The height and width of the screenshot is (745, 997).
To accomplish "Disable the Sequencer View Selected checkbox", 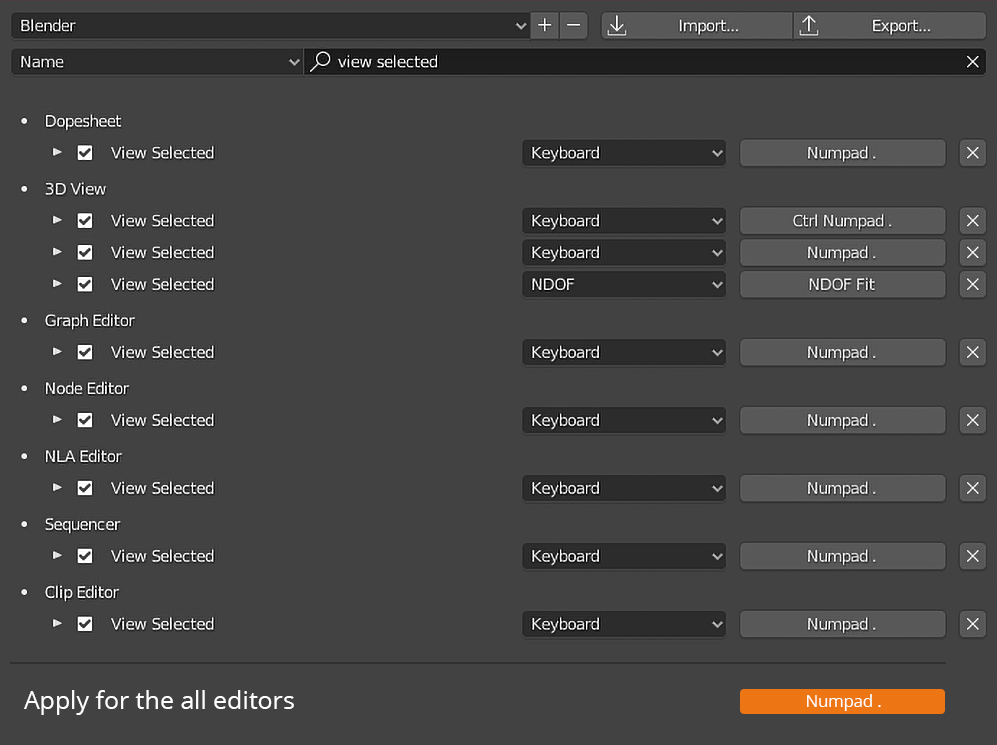I will click(x=85, y=556).
